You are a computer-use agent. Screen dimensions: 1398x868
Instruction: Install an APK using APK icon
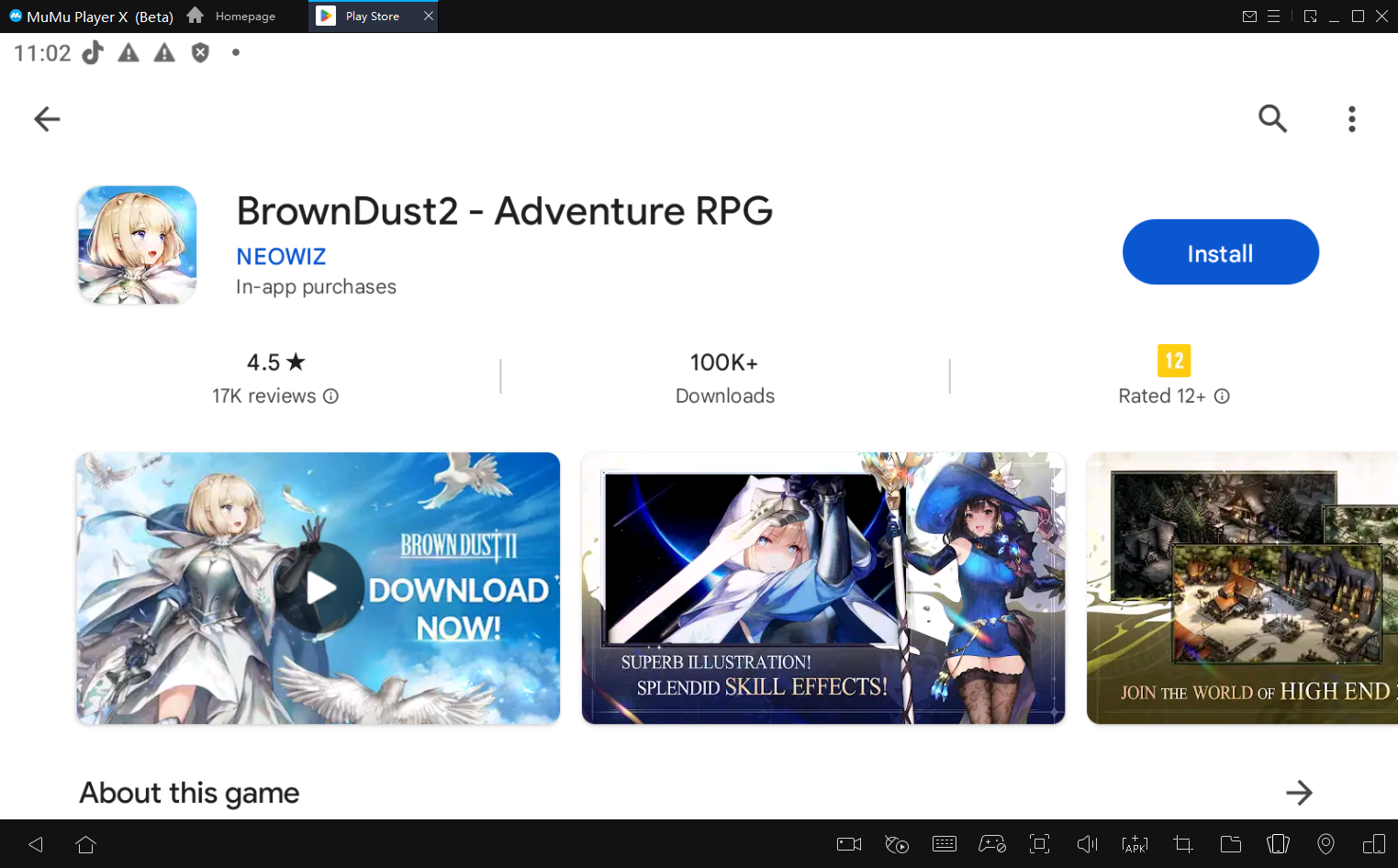(x=1135, y=844)
